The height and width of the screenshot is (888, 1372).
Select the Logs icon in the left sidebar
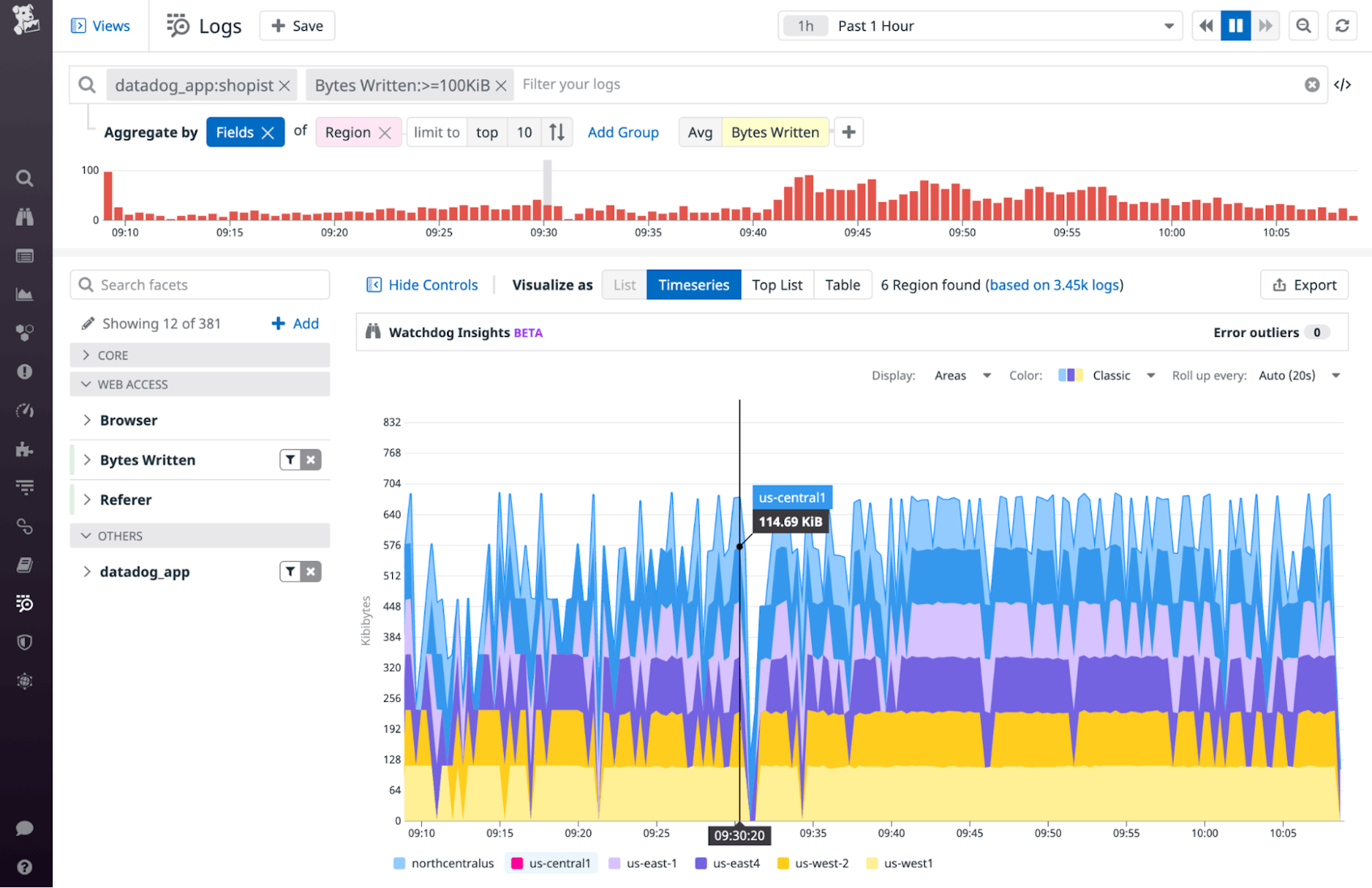(x=24, y=603)
